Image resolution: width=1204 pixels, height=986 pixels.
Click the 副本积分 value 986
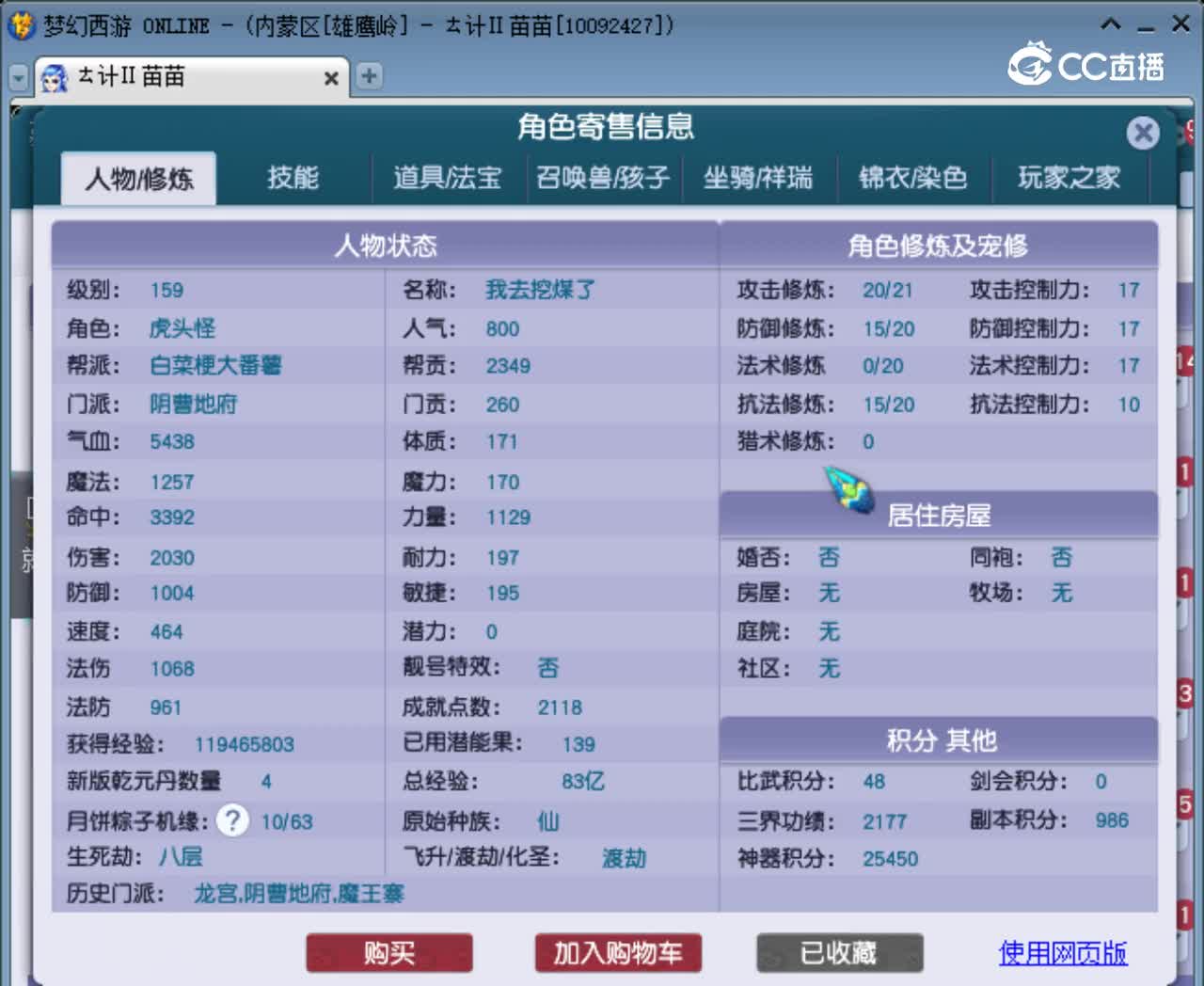(x=1112, y=820)
